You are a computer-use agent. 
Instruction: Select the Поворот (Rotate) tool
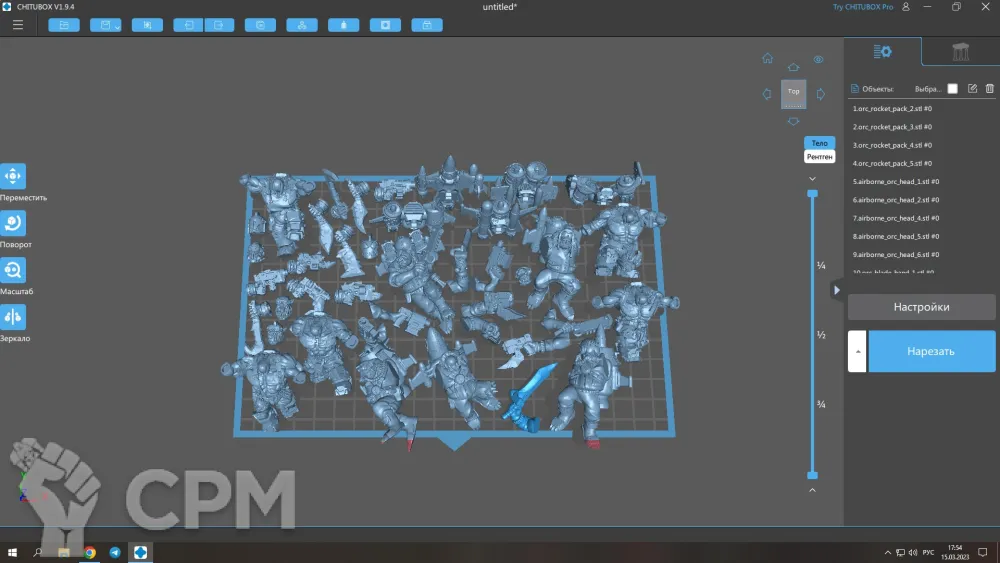[x=13, y=223]
